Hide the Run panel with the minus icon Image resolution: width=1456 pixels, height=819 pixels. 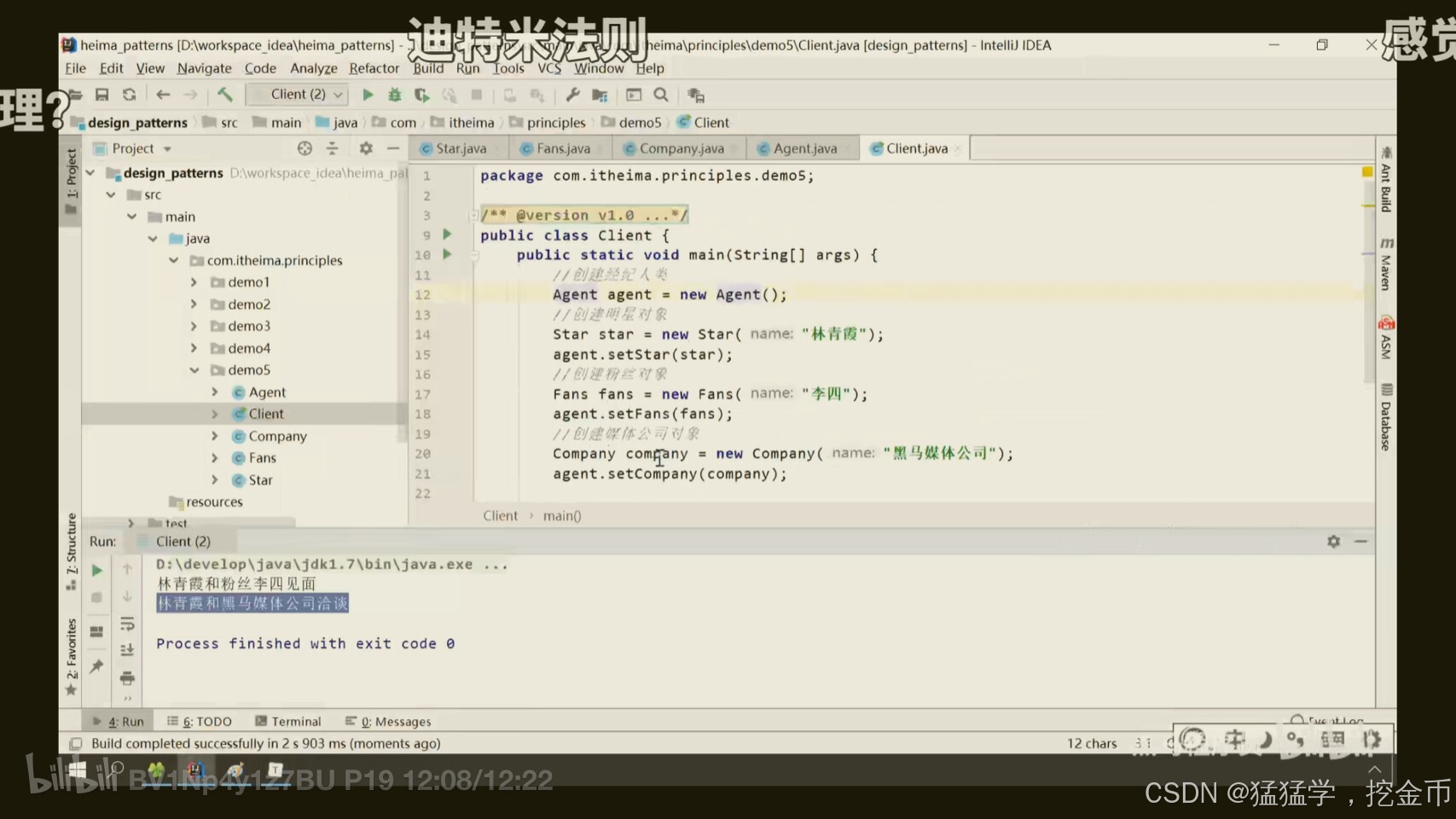[1360, 542]
